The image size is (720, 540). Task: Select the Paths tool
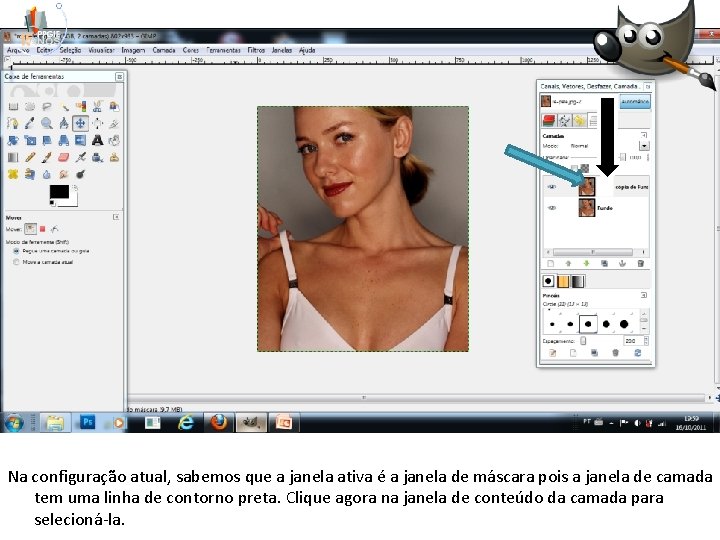click(13, 123)
